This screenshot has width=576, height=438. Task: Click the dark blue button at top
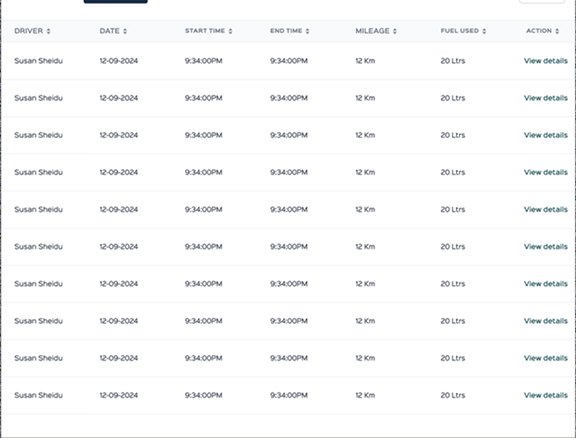pos(116,1)
